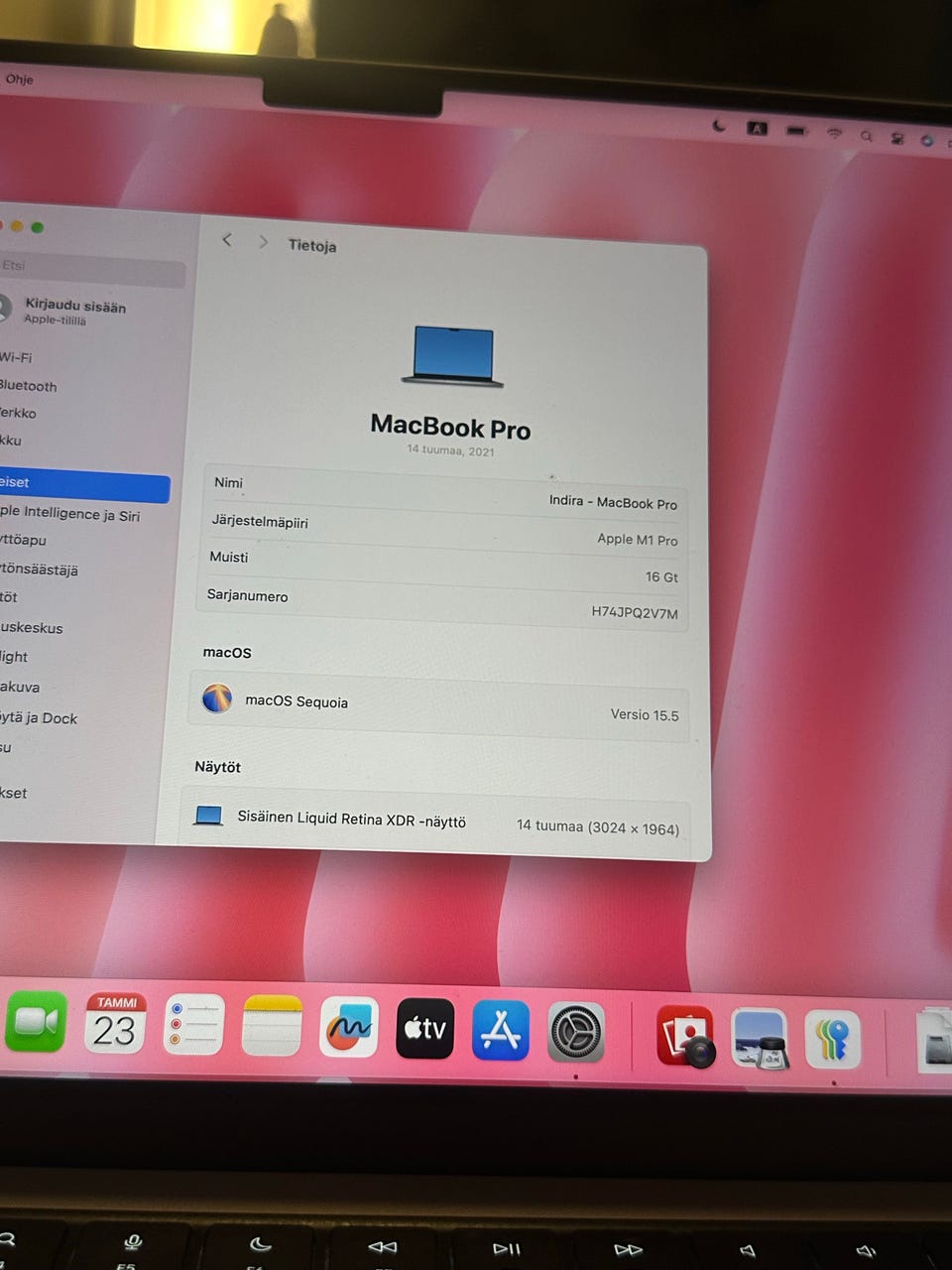Click the macOS Sequoia name text

tap(297, 701)
